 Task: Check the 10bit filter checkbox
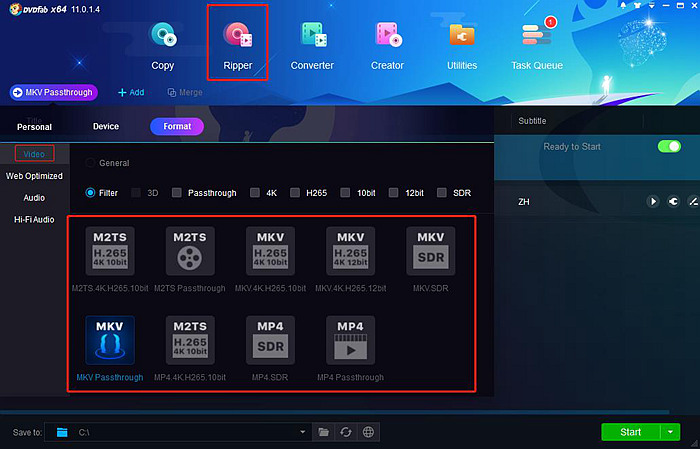[x=345, y=193]
